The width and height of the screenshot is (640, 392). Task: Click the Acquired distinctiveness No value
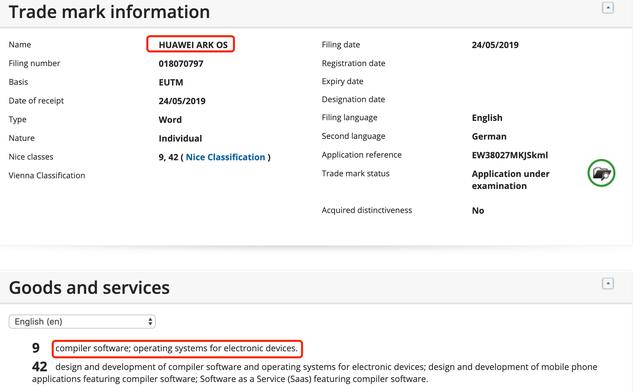click(x=478, y=211)
